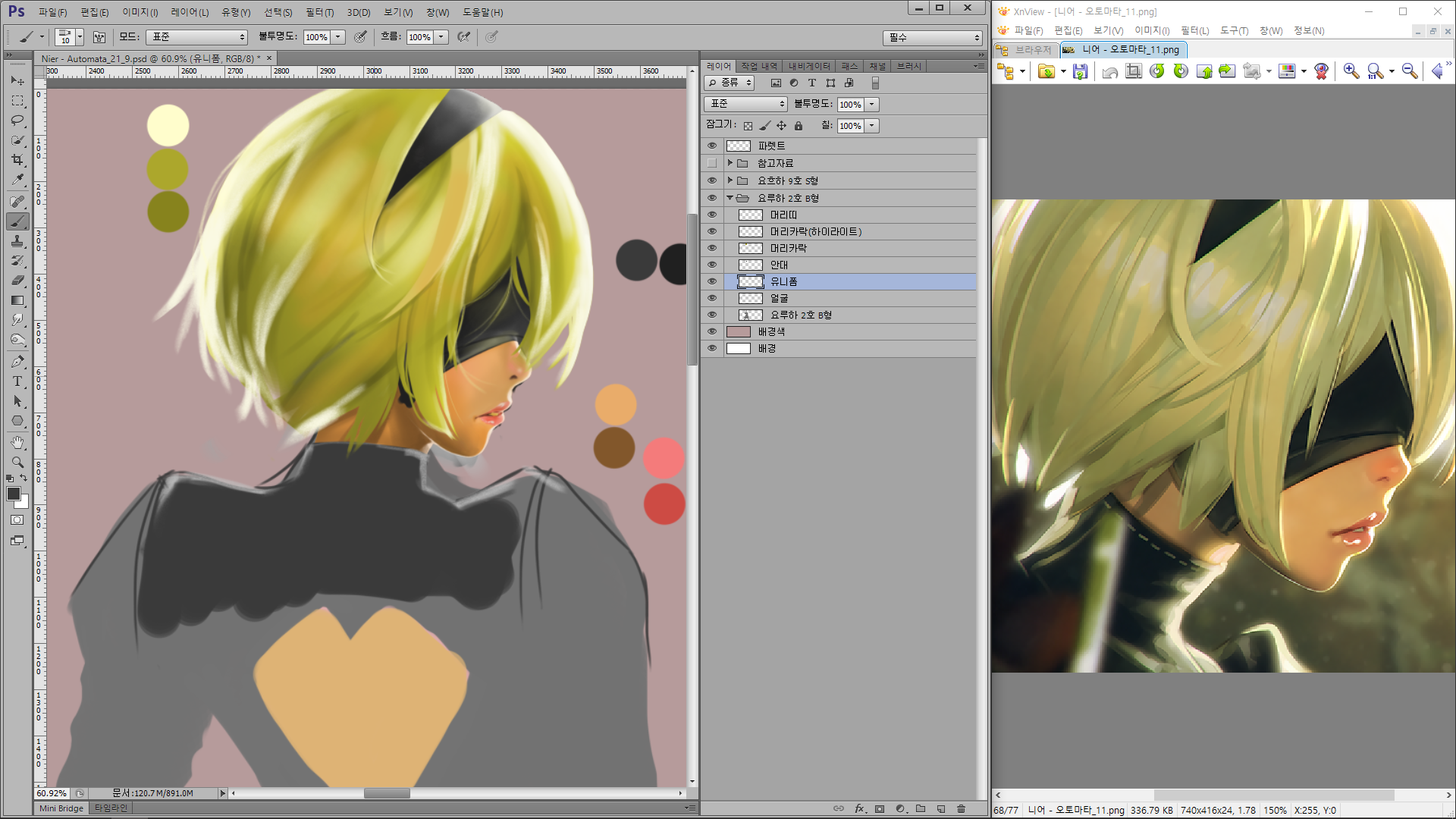Select the Zoom tool in Photoshop toolbox
This screenshot has height=819, width=1456.
point(17,462)
